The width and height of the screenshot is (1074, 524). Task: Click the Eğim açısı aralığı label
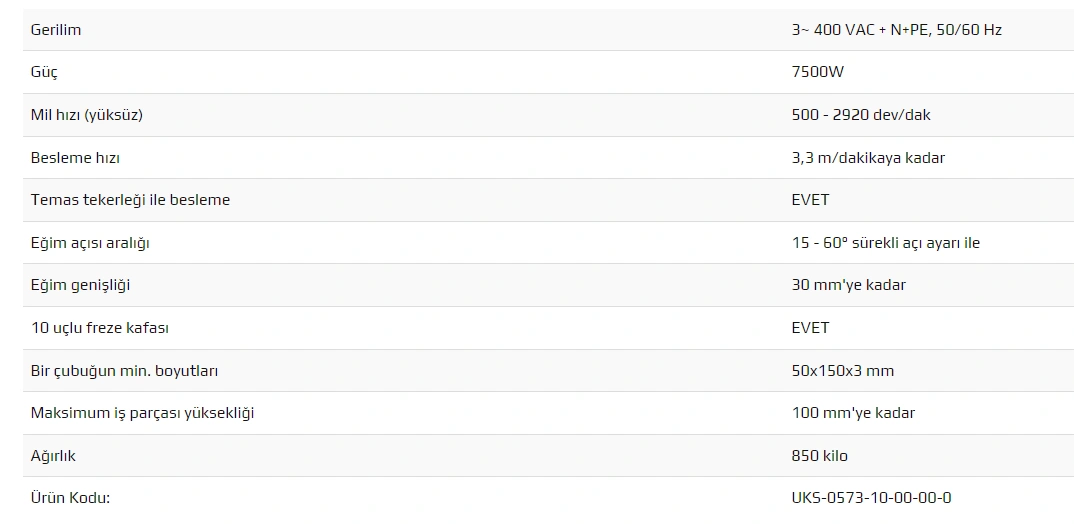[x=90, y=243]
